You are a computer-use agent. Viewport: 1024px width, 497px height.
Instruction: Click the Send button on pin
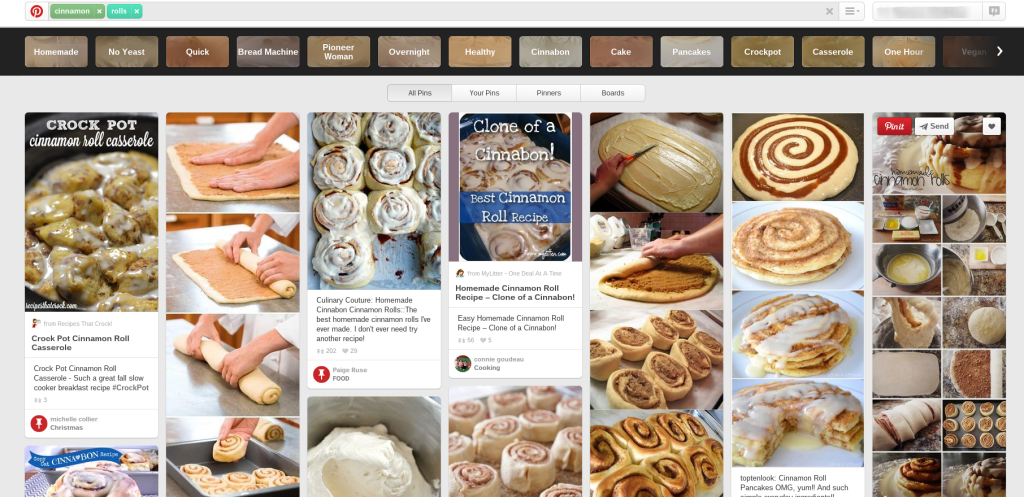click(935, 126)
